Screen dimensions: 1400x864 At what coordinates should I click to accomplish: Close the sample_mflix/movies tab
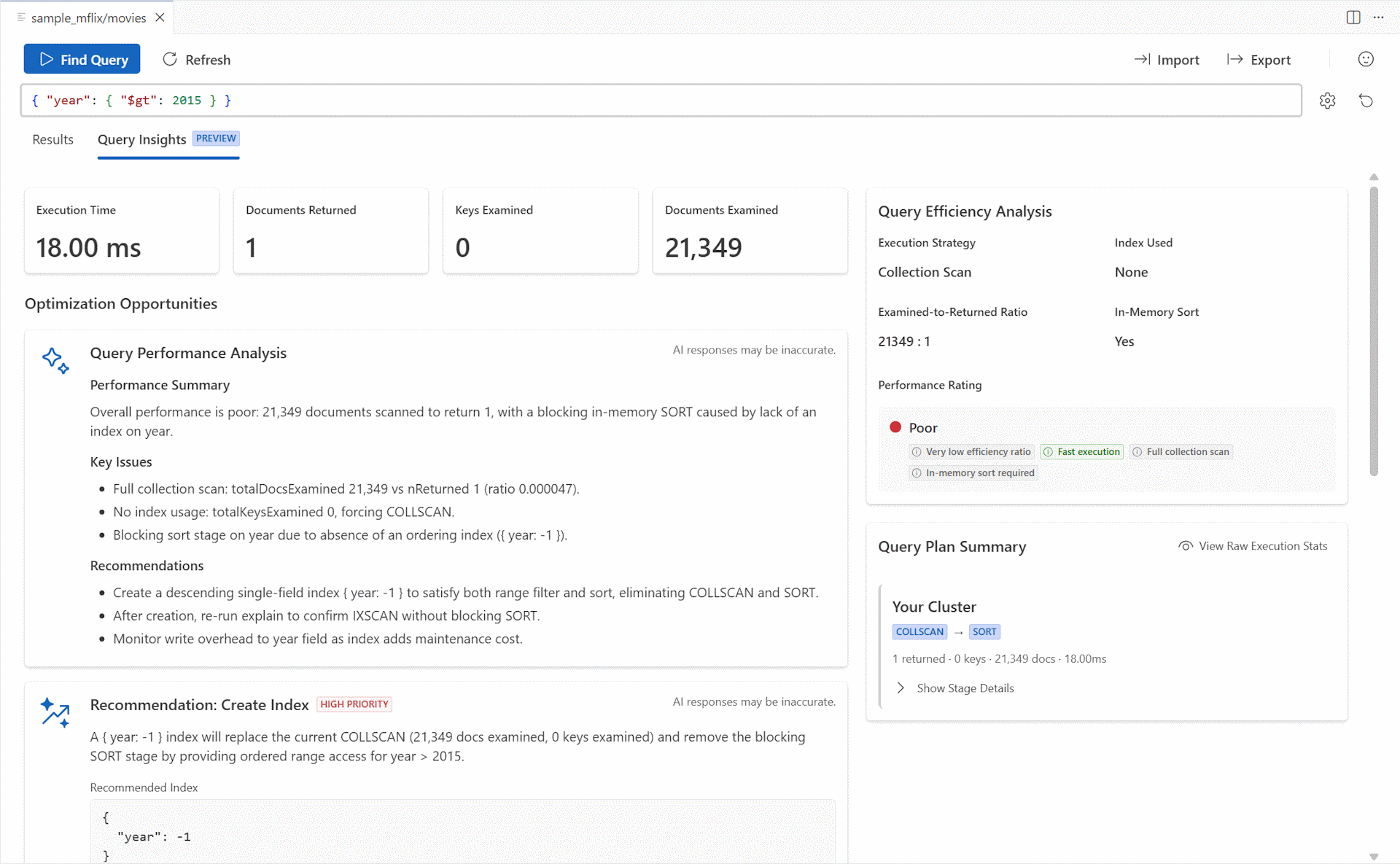(160, 17)
